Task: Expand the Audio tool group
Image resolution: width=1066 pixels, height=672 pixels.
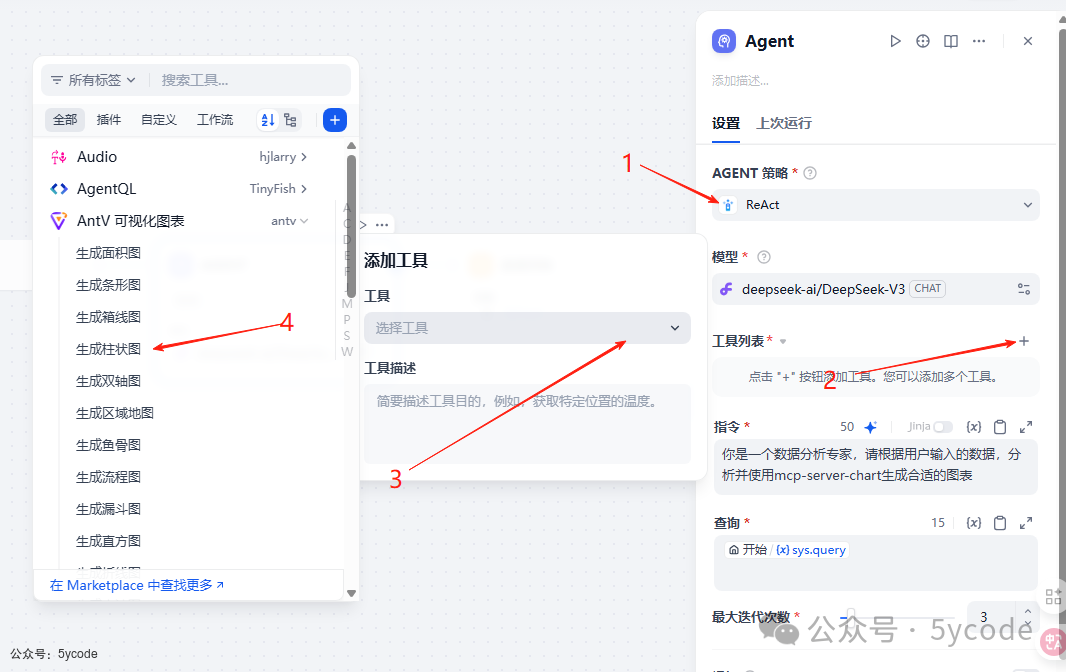Action: tap(303, 157)
